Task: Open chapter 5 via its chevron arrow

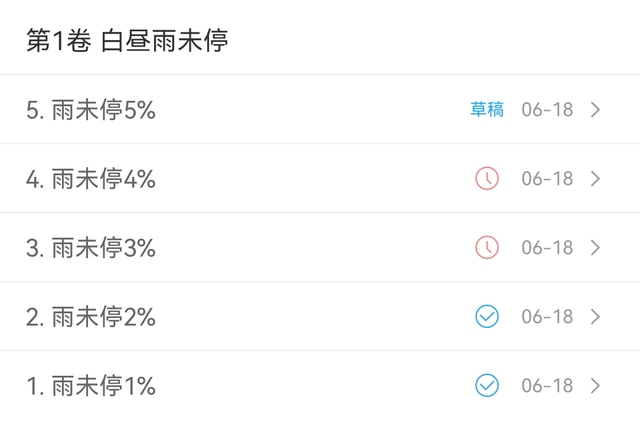Action: pyautogui.click(x=596, y=109)
